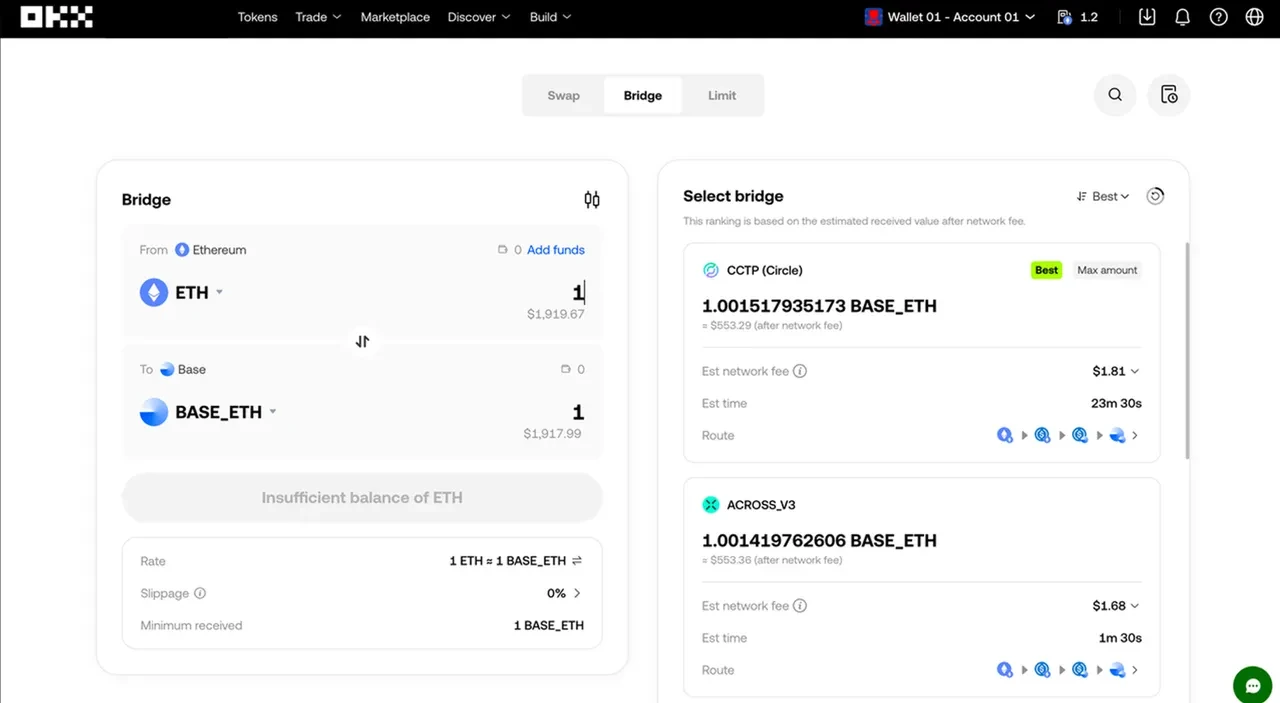Screen dimensions: 1280x703
Task: Open the Best sorting dropdown
Action: 1102,196
